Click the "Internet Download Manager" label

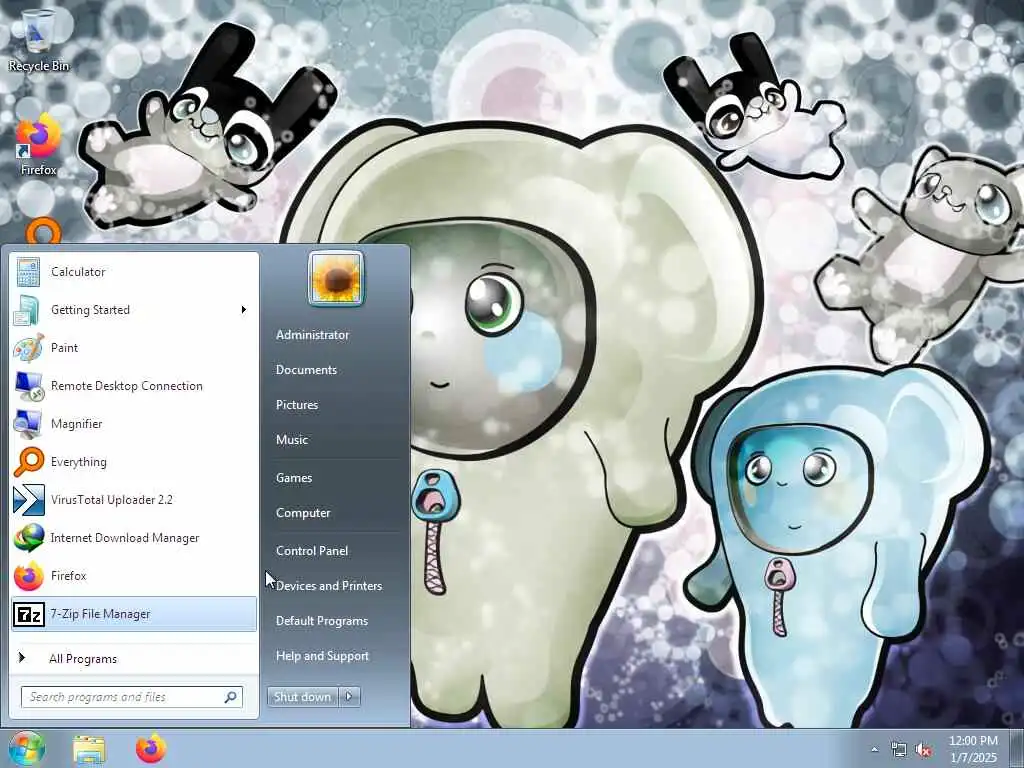click(x=125, y=537)
